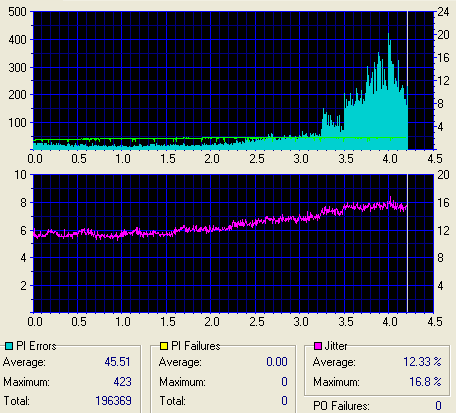
Task: Click the PO Failures value
Action: pos(438,406)
